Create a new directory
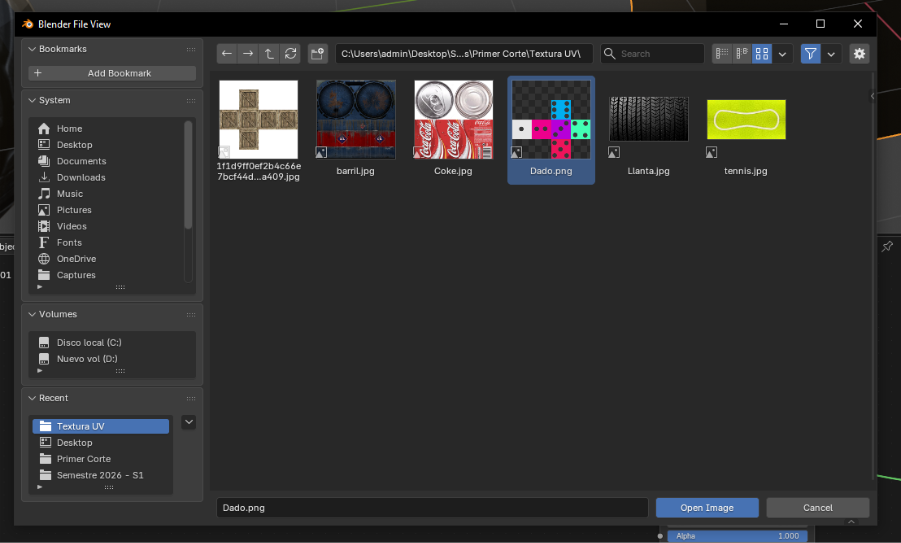The height and width of the screenshot is (543, 901). pyautogui.click(x=318, y=54)
